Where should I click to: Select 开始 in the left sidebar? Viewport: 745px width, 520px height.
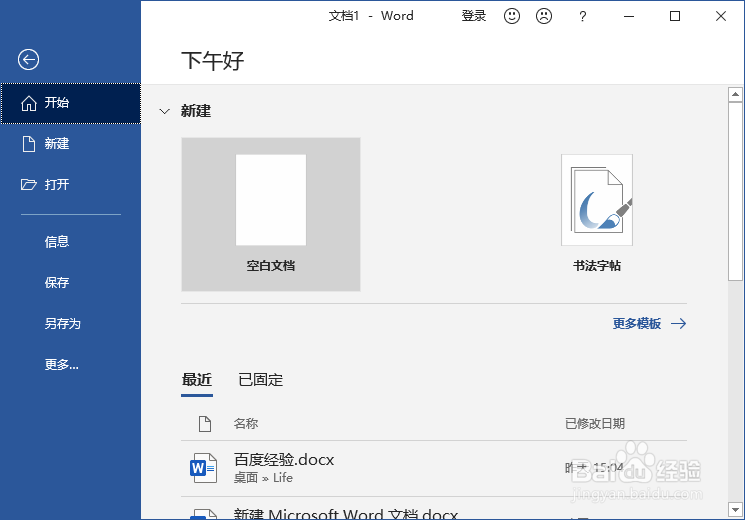coord(70,103)
